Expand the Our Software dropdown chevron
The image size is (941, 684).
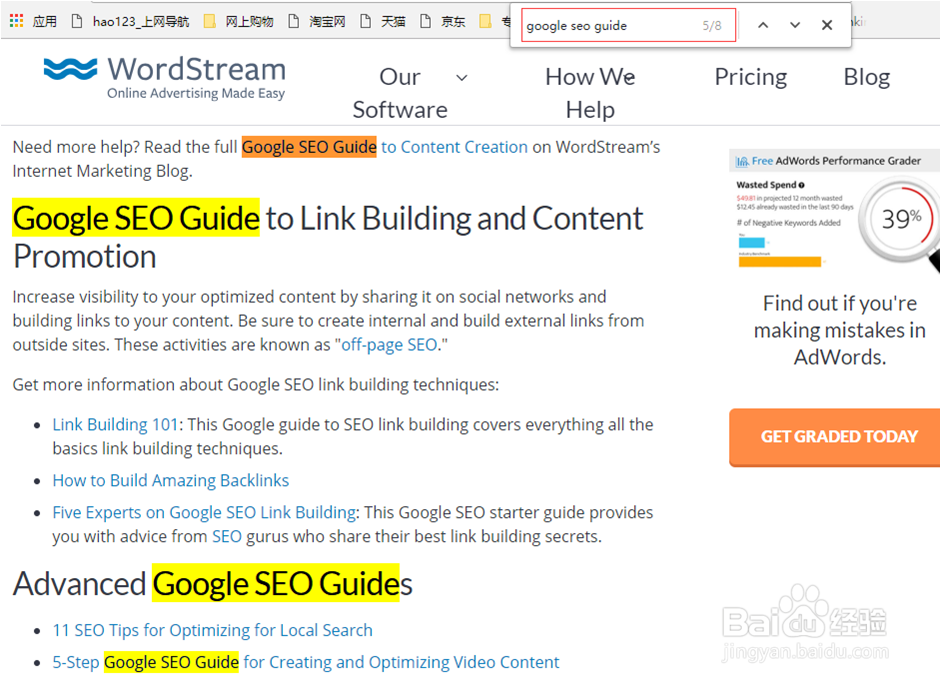click(x=461, y=77)
